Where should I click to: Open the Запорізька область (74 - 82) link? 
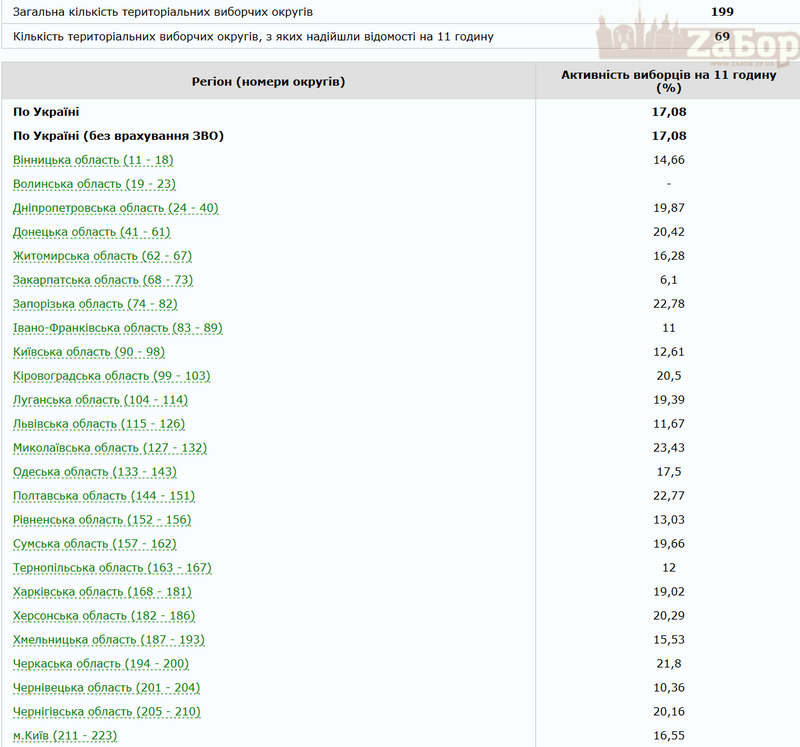pos(95,304)
